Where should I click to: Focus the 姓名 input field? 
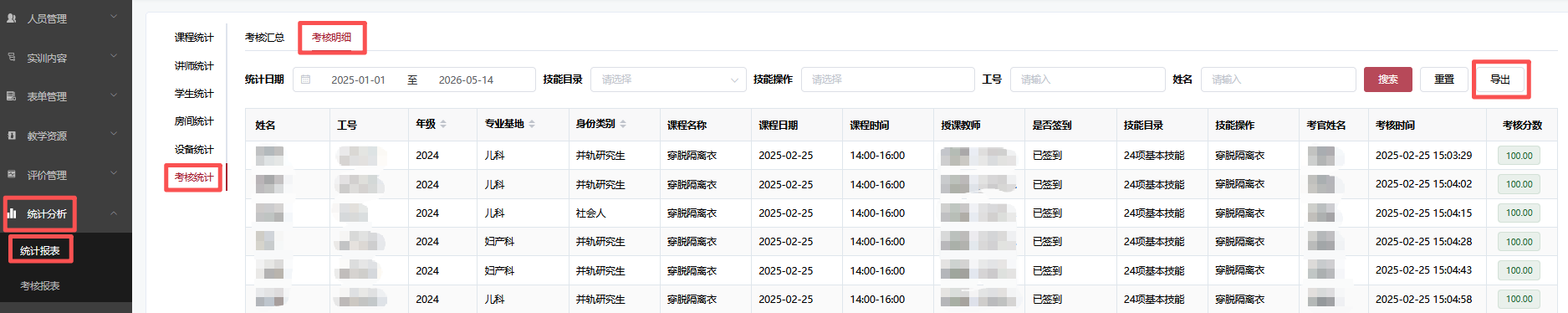coord(1278,80)
